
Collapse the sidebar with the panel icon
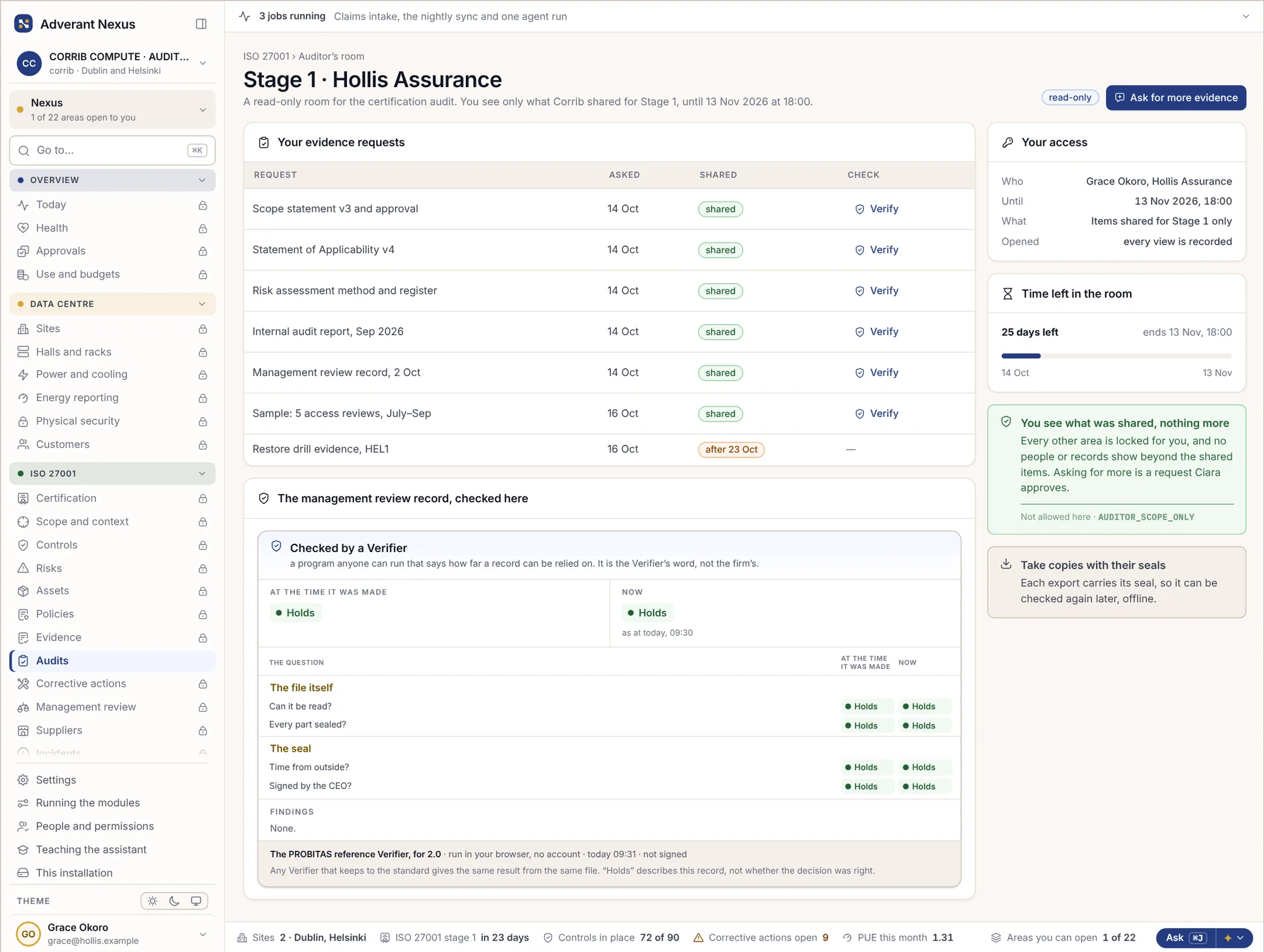coord(201,24)
